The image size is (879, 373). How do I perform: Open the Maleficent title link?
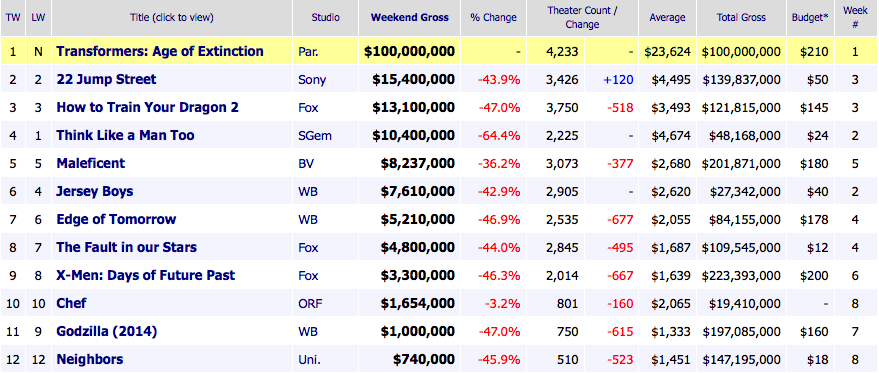point(91,163)
